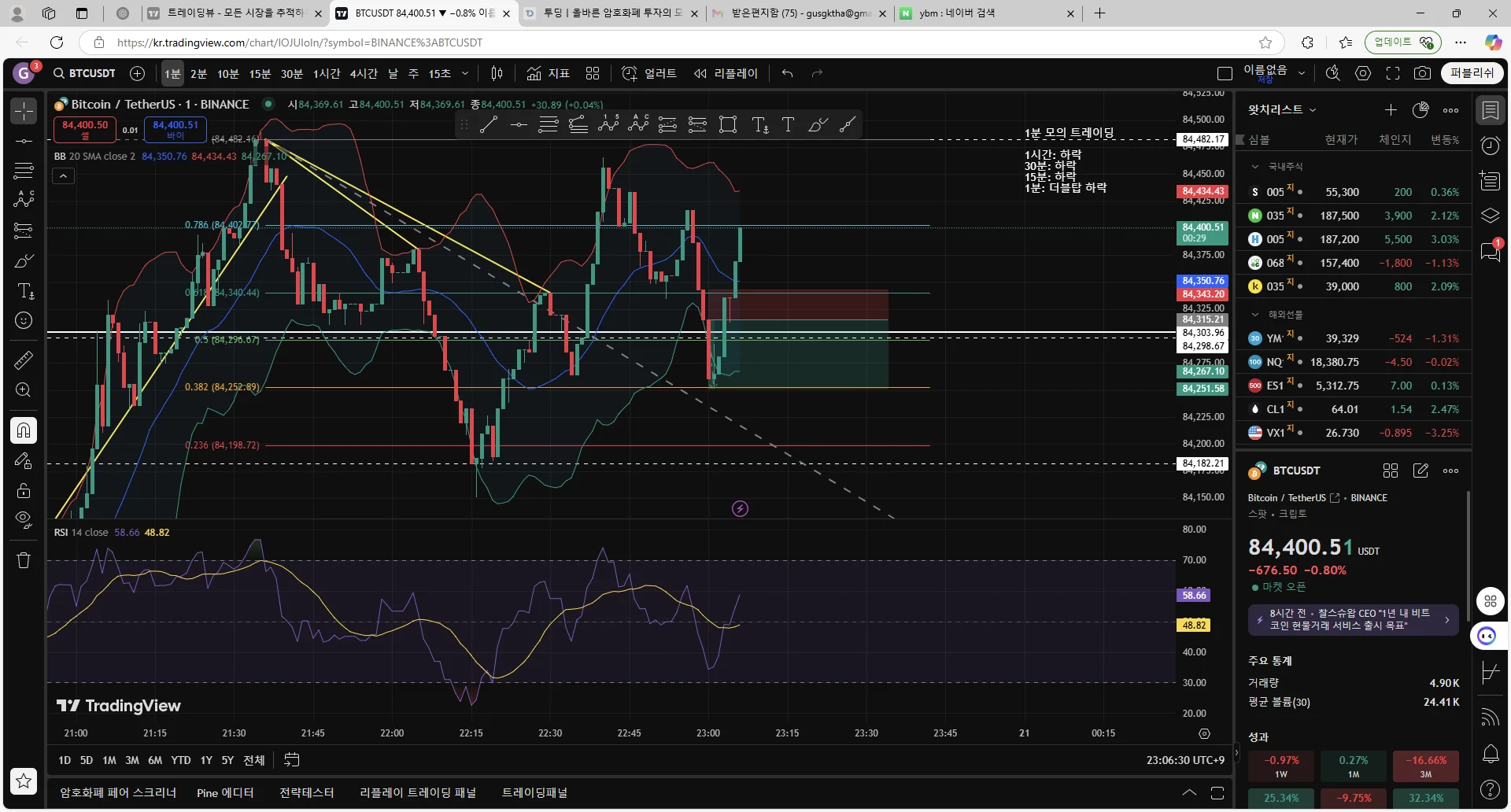
Task: Open the chats panel with notification
Action: coord(1491,252)
